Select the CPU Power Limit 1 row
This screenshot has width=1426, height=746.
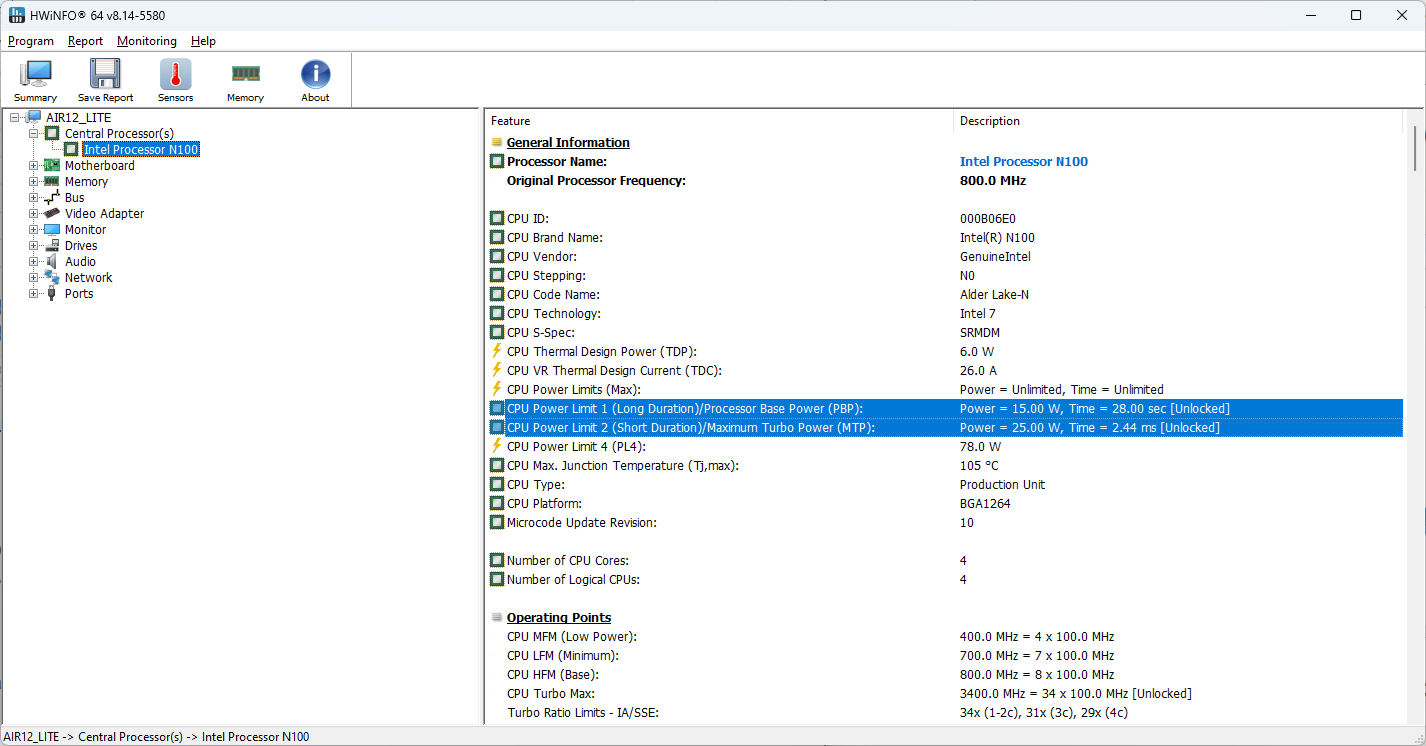point(945,408)
